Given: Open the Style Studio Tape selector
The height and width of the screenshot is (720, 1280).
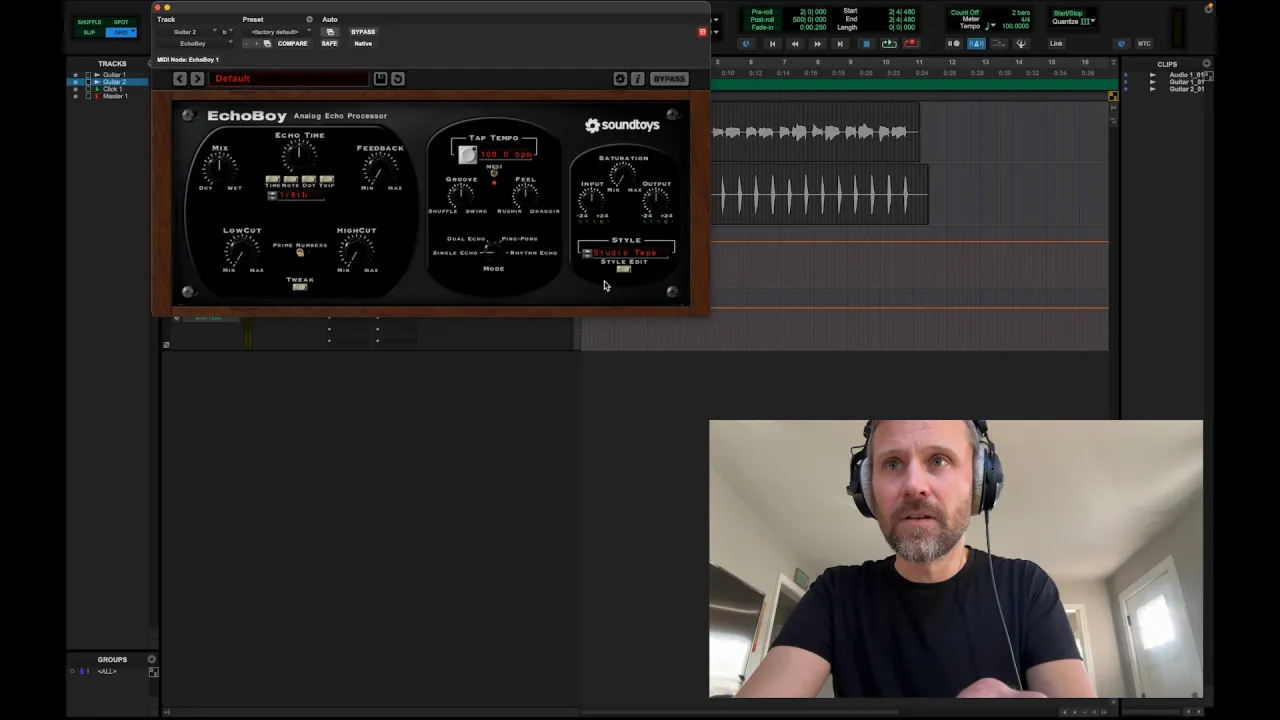Looking at the screenshot, I should coord(625,253).
